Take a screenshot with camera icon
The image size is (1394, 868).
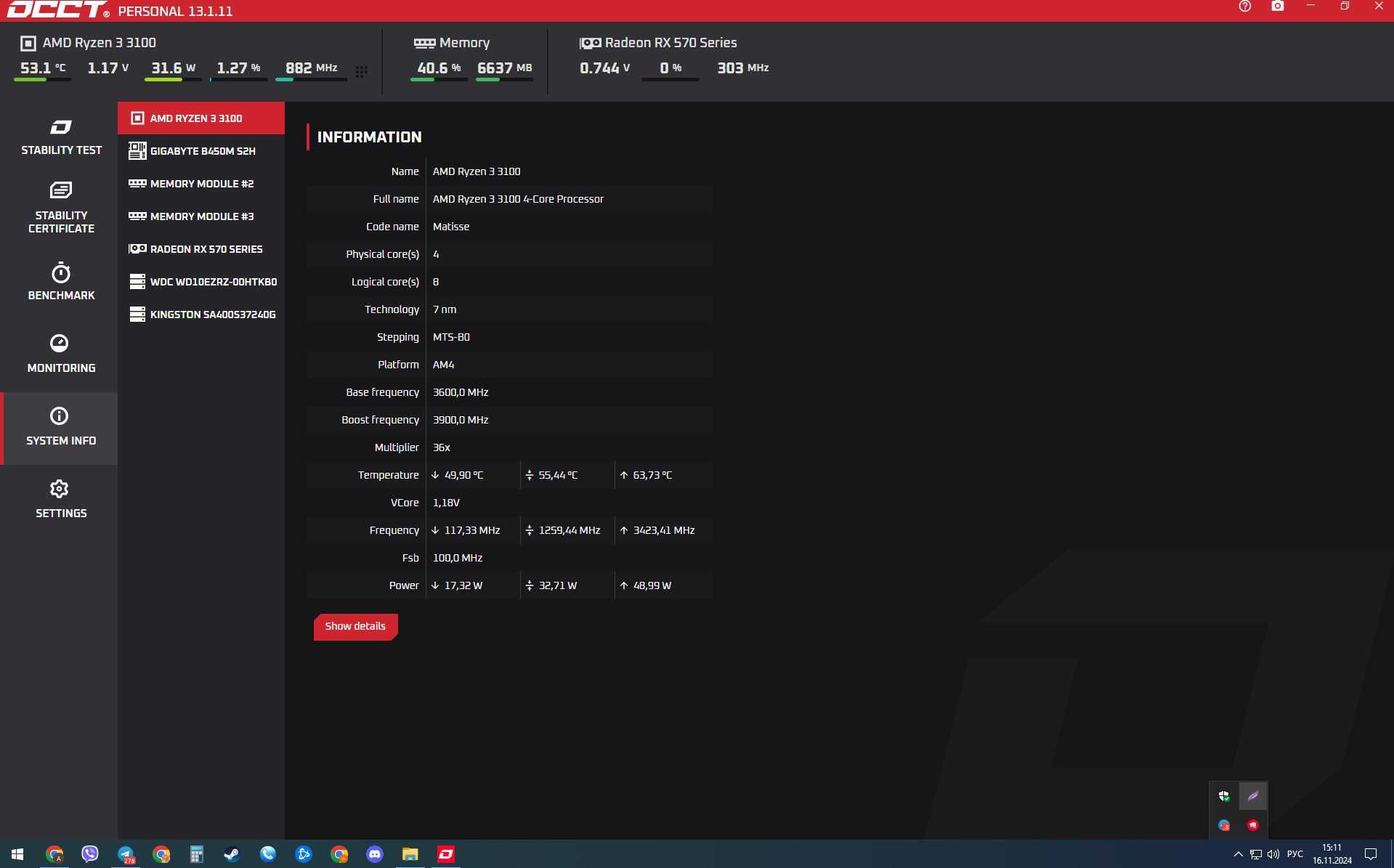pos(1278,7)
